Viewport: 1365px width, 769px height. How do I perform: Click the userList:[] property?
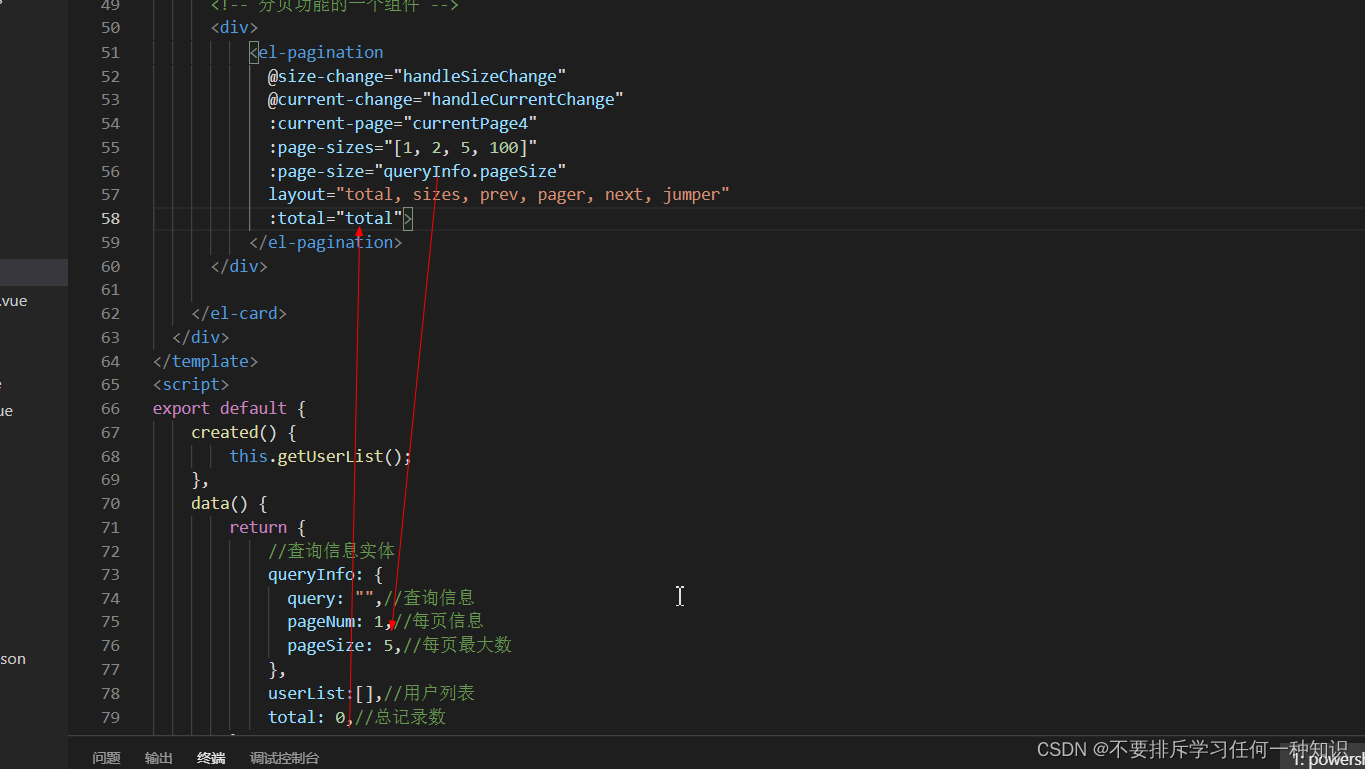(321, 693)
